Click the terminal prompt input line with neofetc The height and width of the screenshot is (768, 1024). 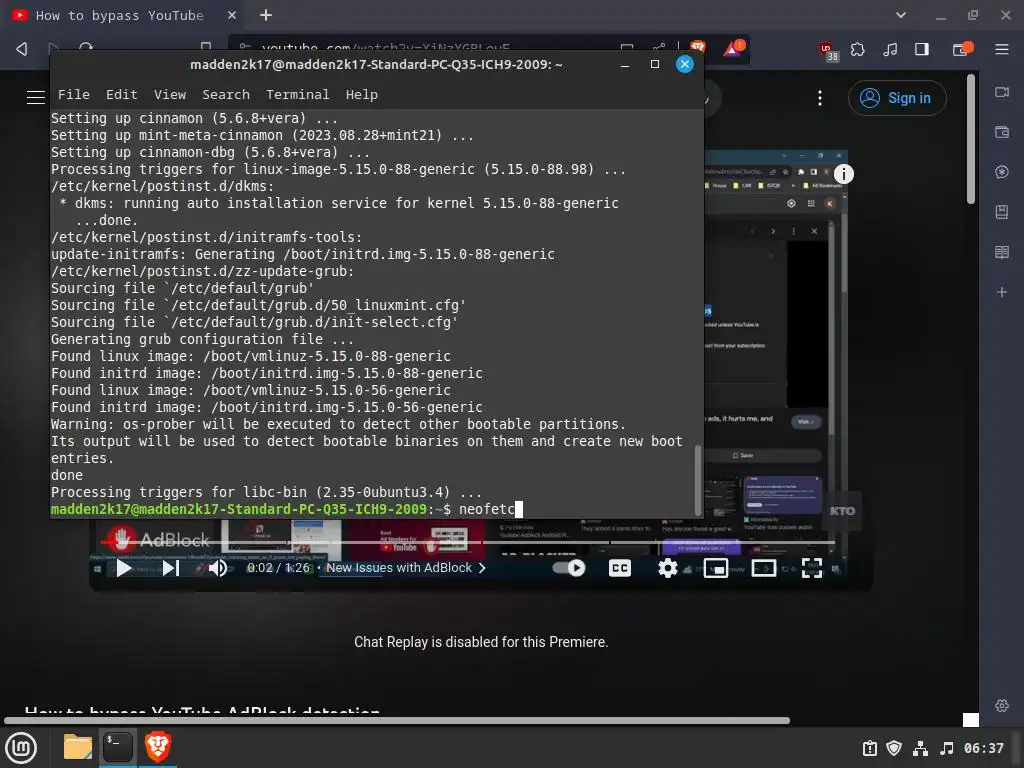[x=287, y=509]
